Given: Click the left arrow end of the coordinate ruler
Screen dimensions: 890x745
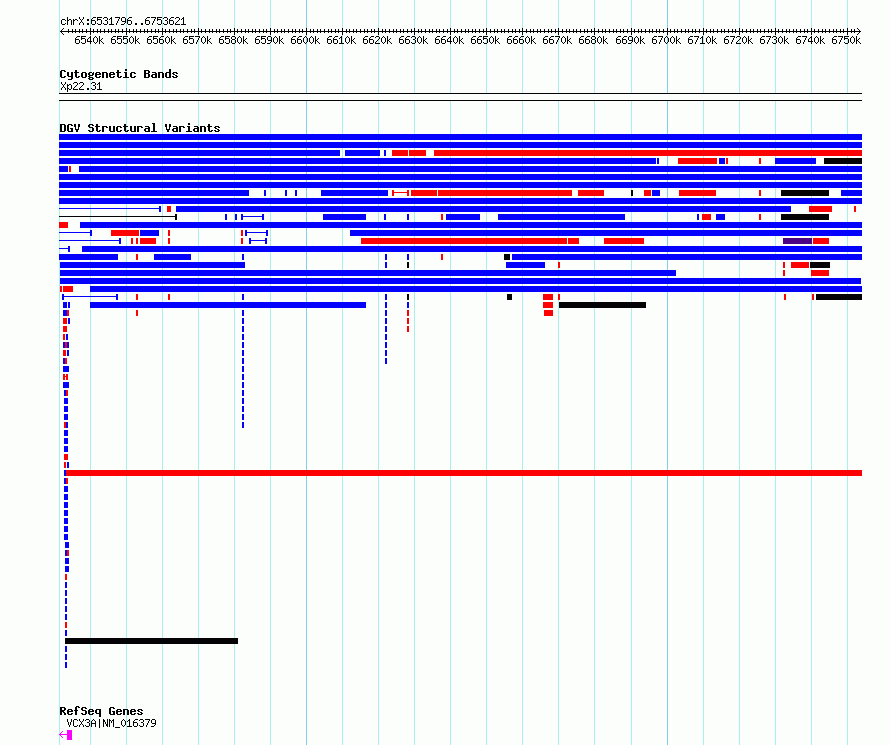Looking at the screenshot, I should (62, 32).
